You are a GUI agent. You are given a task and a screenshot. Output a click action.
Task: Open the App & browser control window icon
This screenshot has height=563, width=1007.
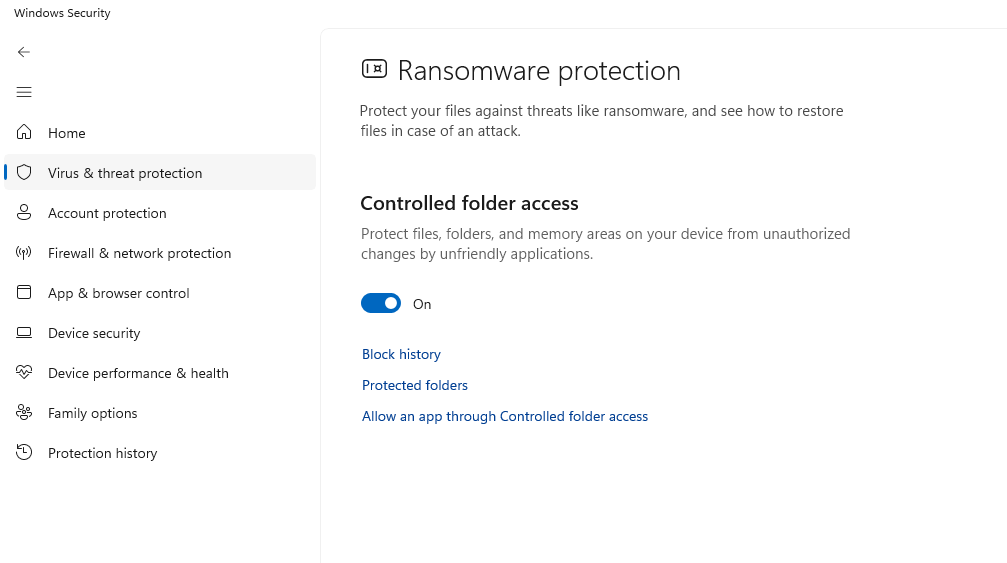tap(24, 292)
